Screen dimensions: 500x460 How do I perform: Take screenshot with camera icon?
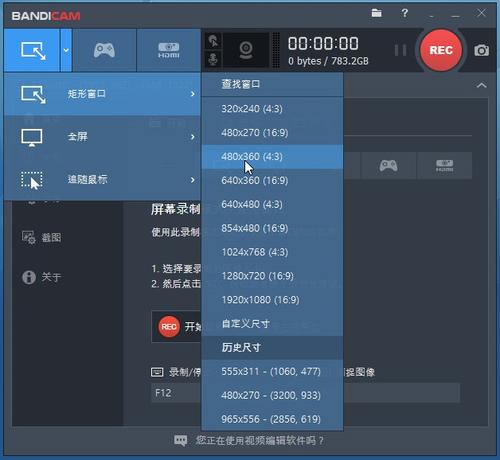point(482,50)
